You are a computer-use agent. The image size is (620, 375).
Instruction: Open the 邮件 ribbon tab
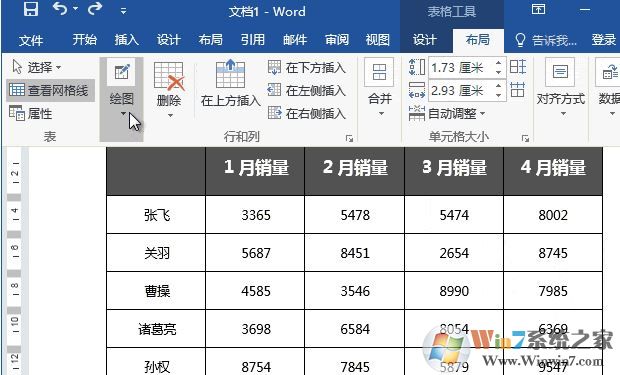click(295, 40)
